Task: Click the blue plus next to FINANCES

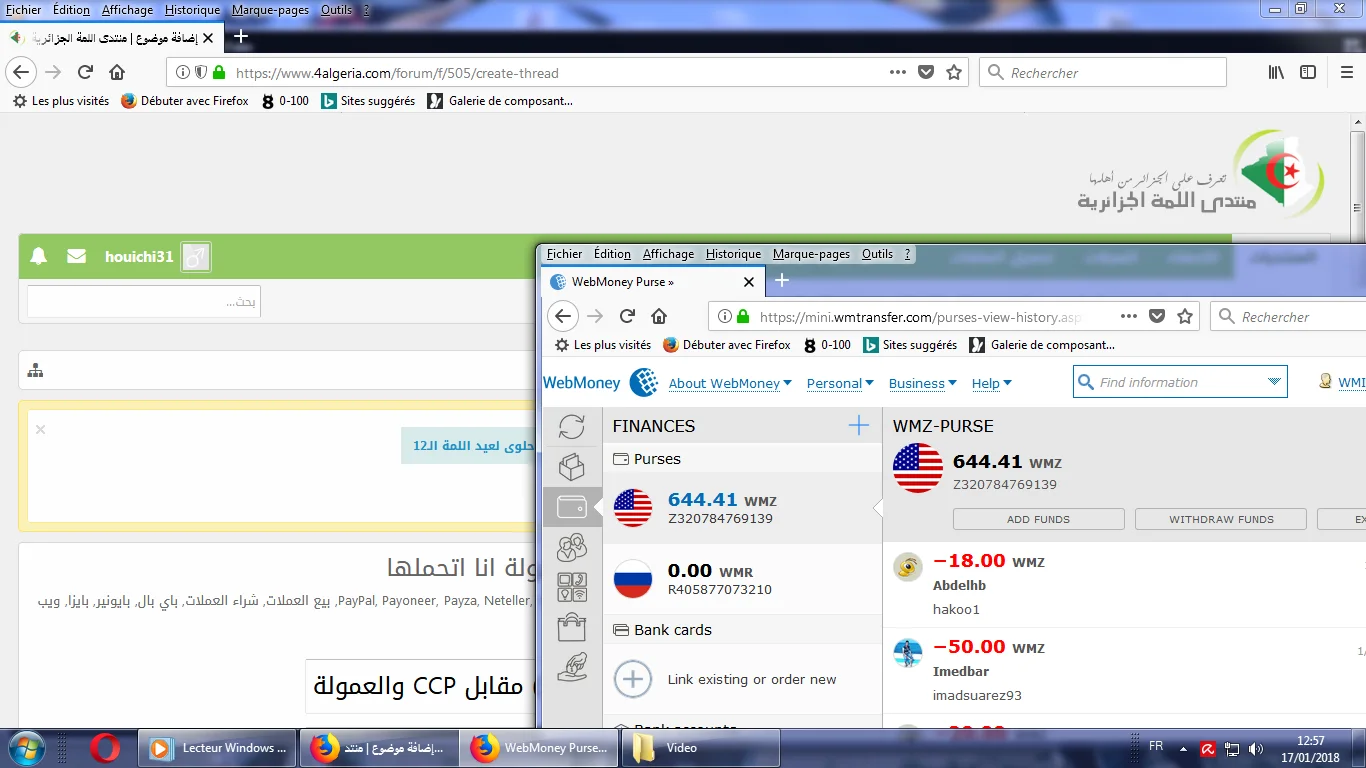Action: [858, 426]
